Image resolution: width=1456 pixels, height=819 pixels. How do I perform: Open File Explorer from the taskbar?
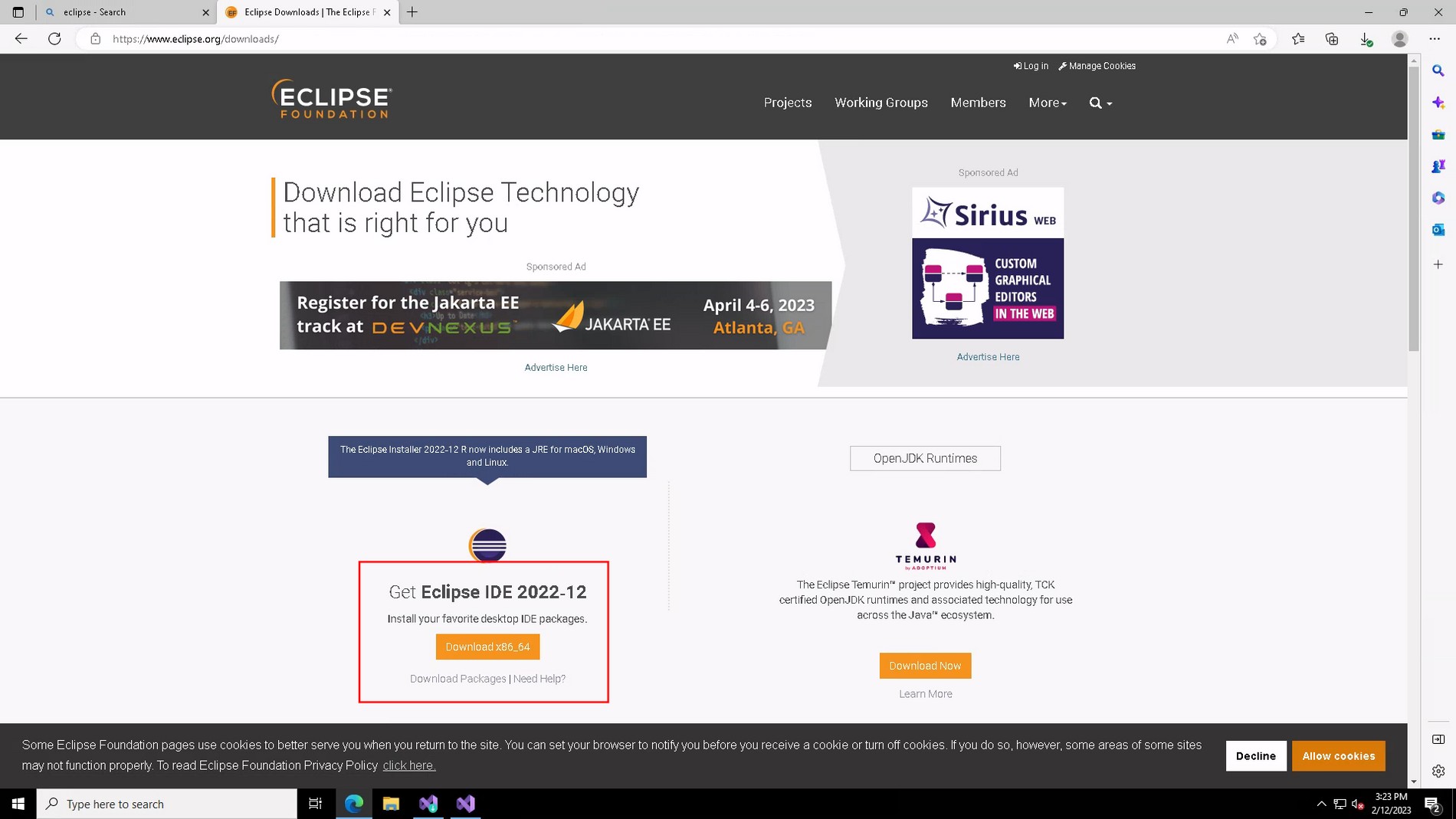click(391, 804)
